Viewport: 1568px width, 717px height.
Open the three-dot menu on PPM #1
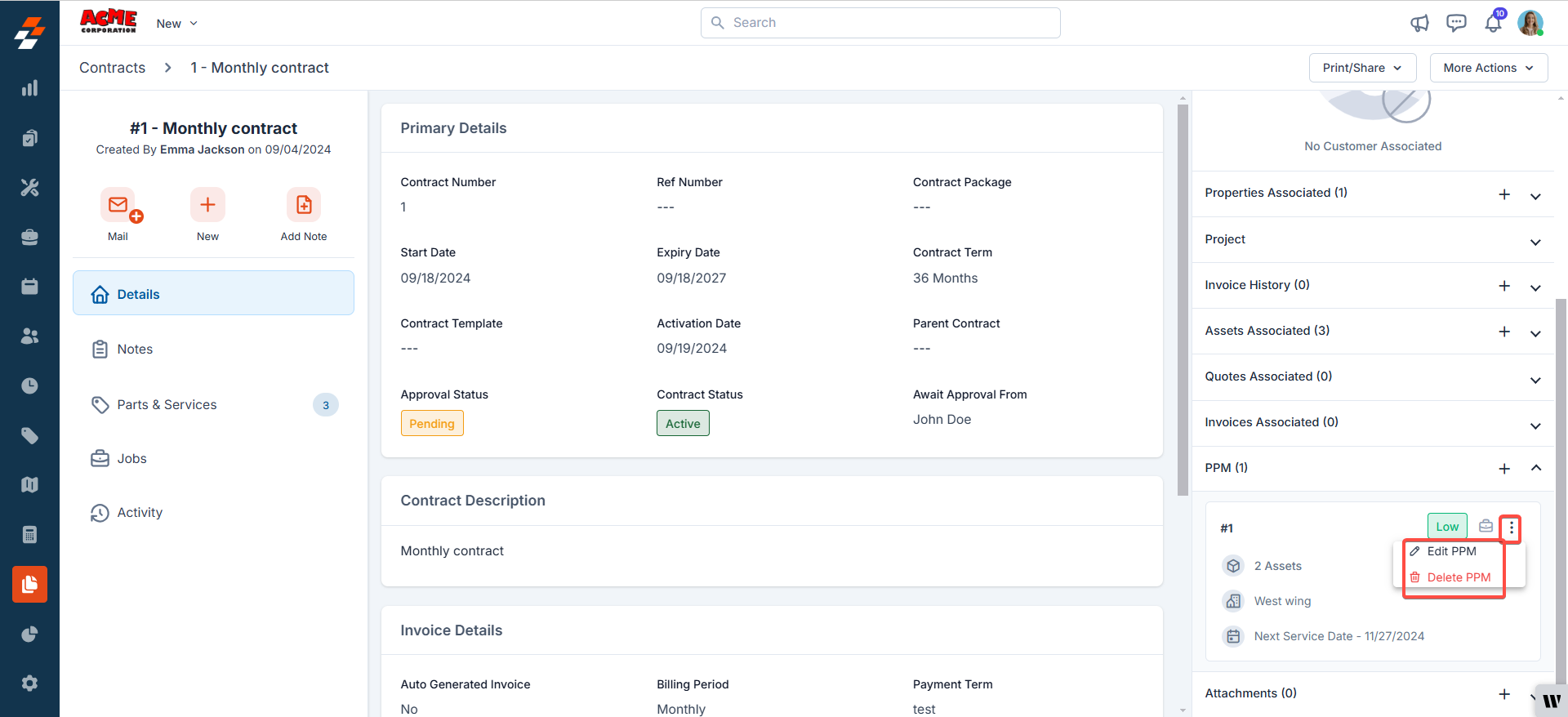point(1511,528)
